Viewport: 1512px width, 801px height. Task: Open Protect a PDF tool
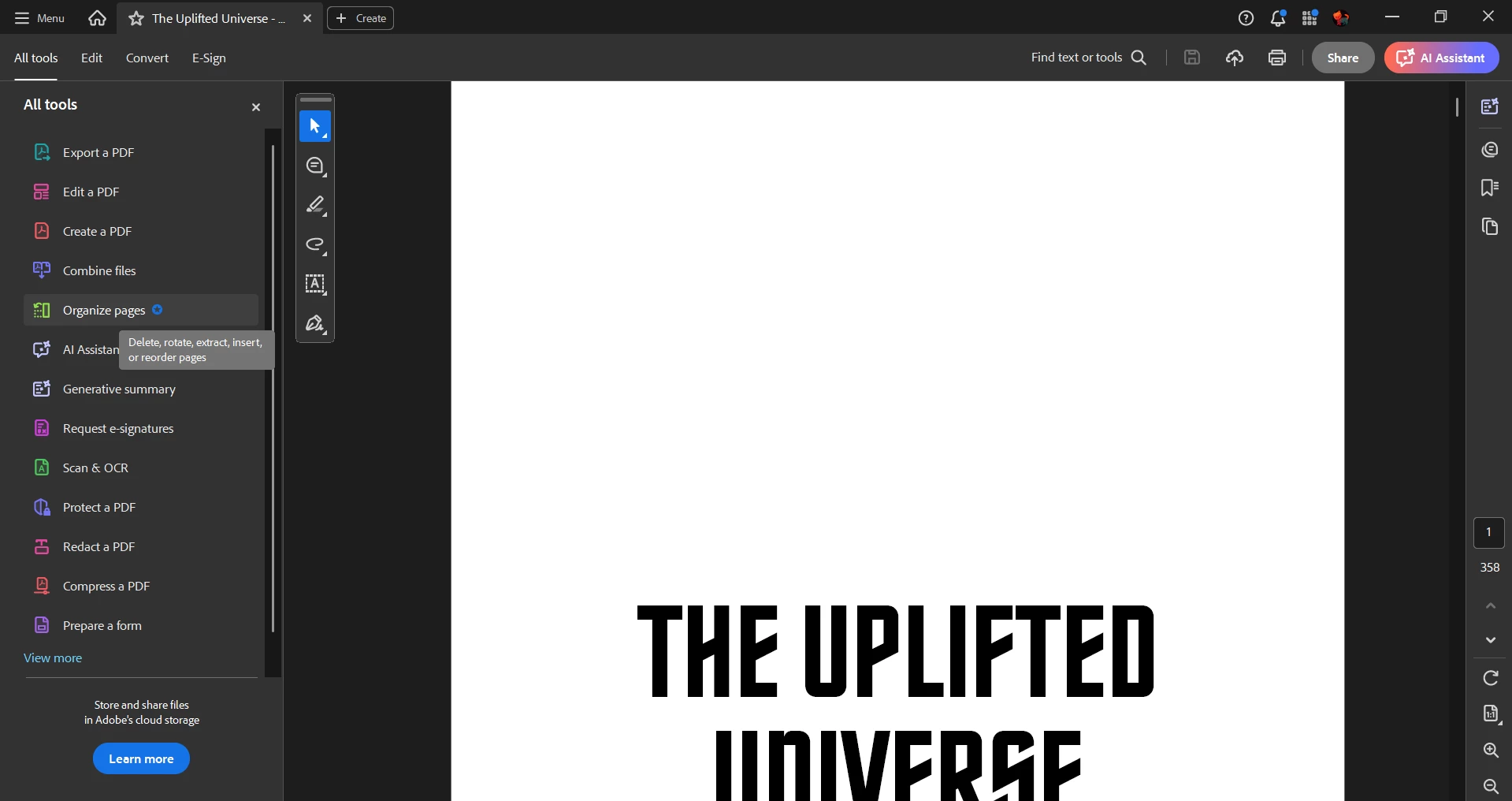coord(141,507)
